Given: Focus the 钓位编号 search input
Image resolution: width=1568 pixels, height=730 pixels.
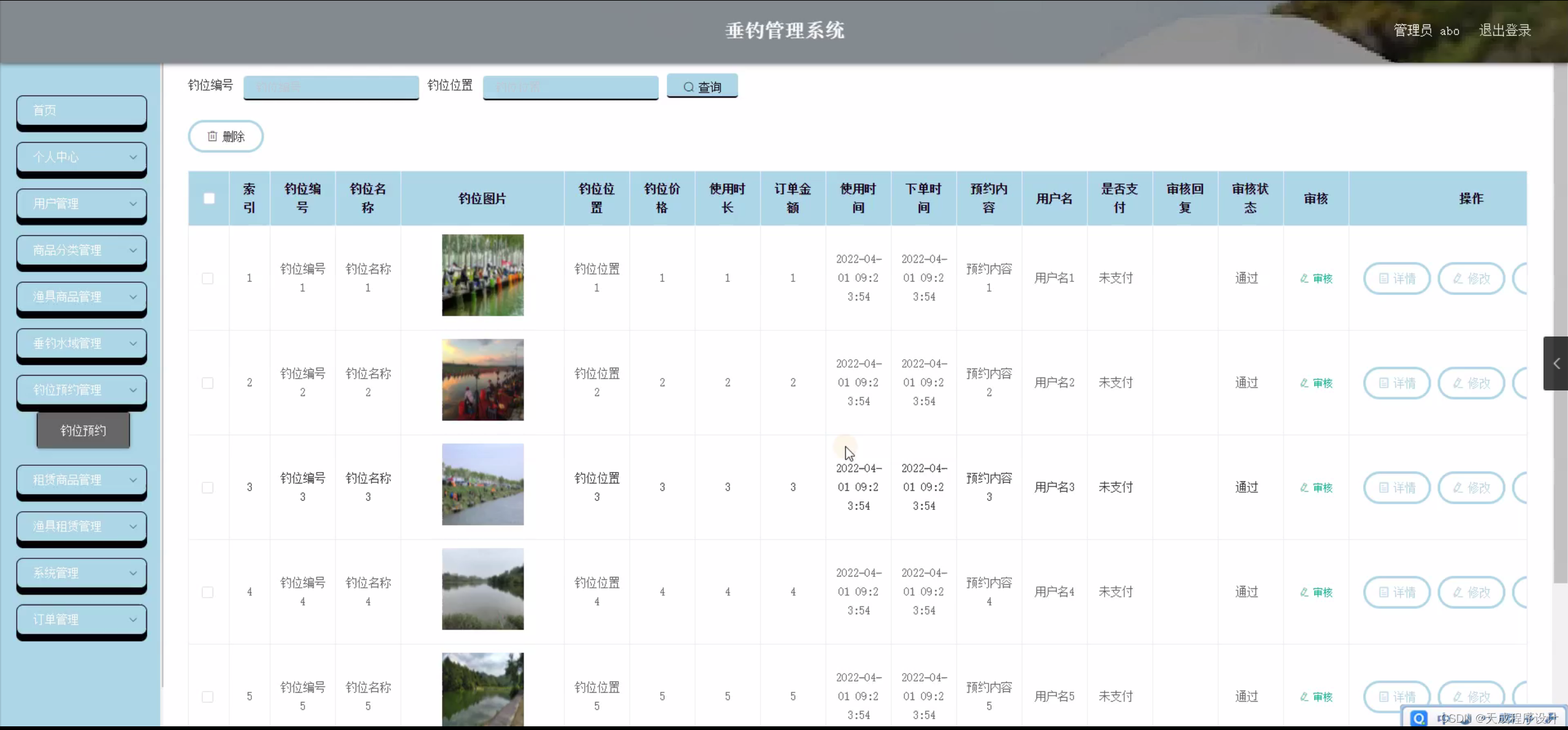Looking at the screenshot, I should tap(331, 87).
